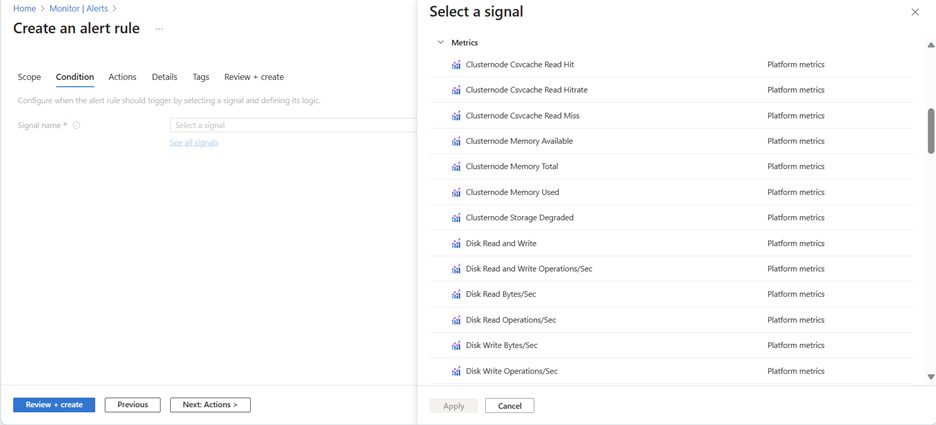Click the Cancel button in signal panel
The height and width of the screenshot is (425, 936).
tap(510, 406)
